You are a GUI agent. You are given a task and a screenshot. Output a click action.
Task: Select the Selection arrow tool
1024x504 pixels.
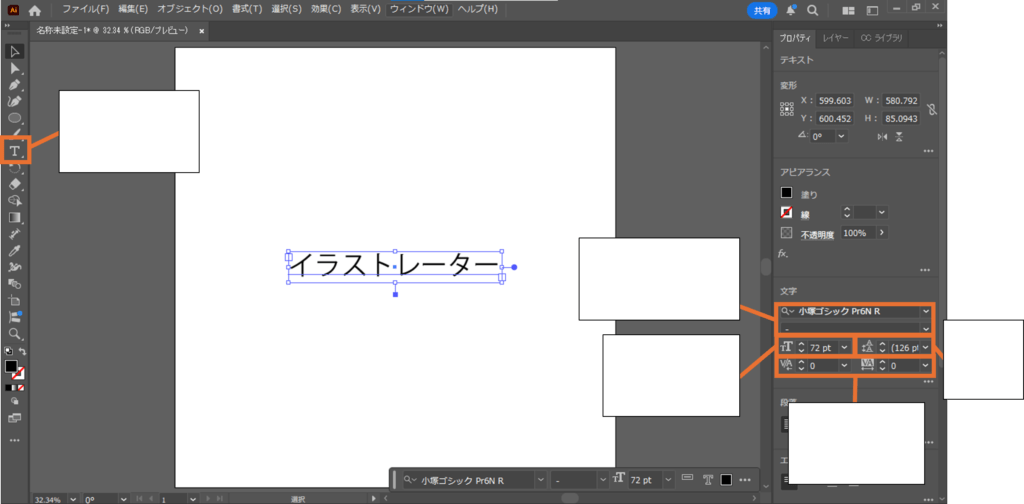15,51
